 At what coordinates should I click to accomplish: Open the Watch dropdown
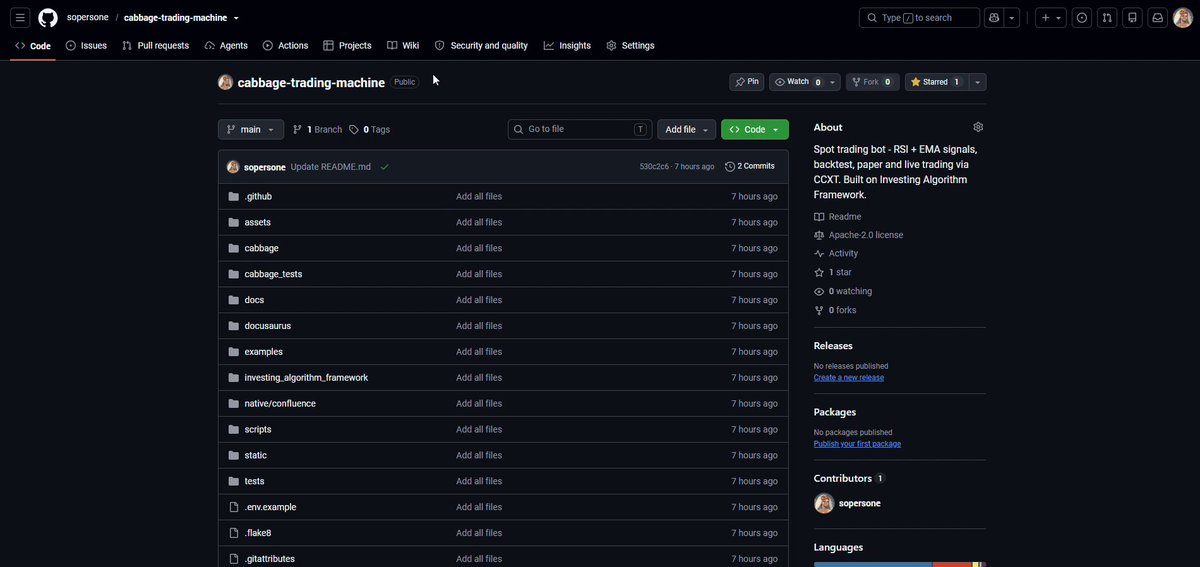click(x=805, y=82)
